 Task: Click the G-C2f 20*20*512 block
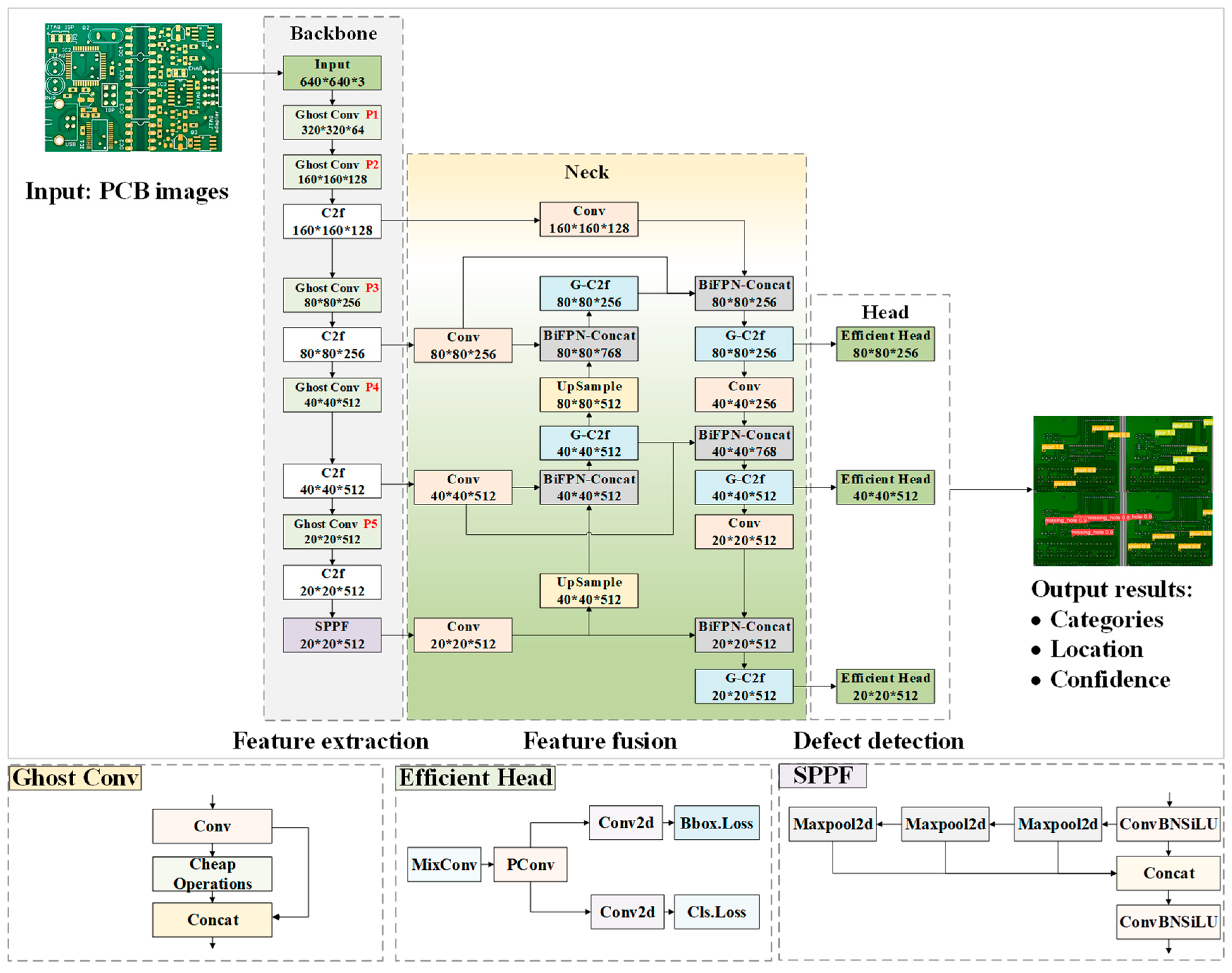coord(744,686)
